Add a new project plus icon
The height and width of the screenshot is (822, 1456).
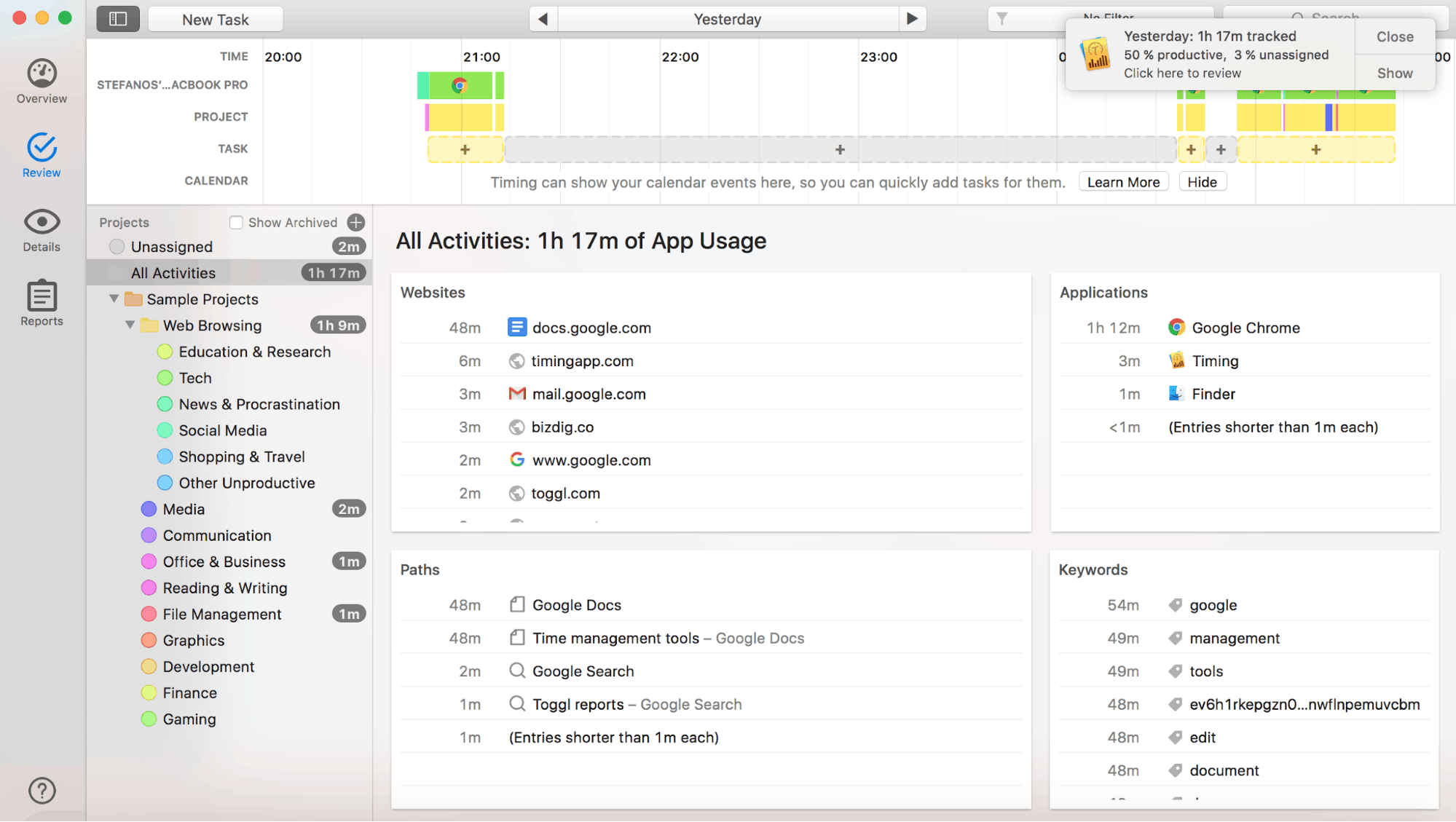point(356,222)
